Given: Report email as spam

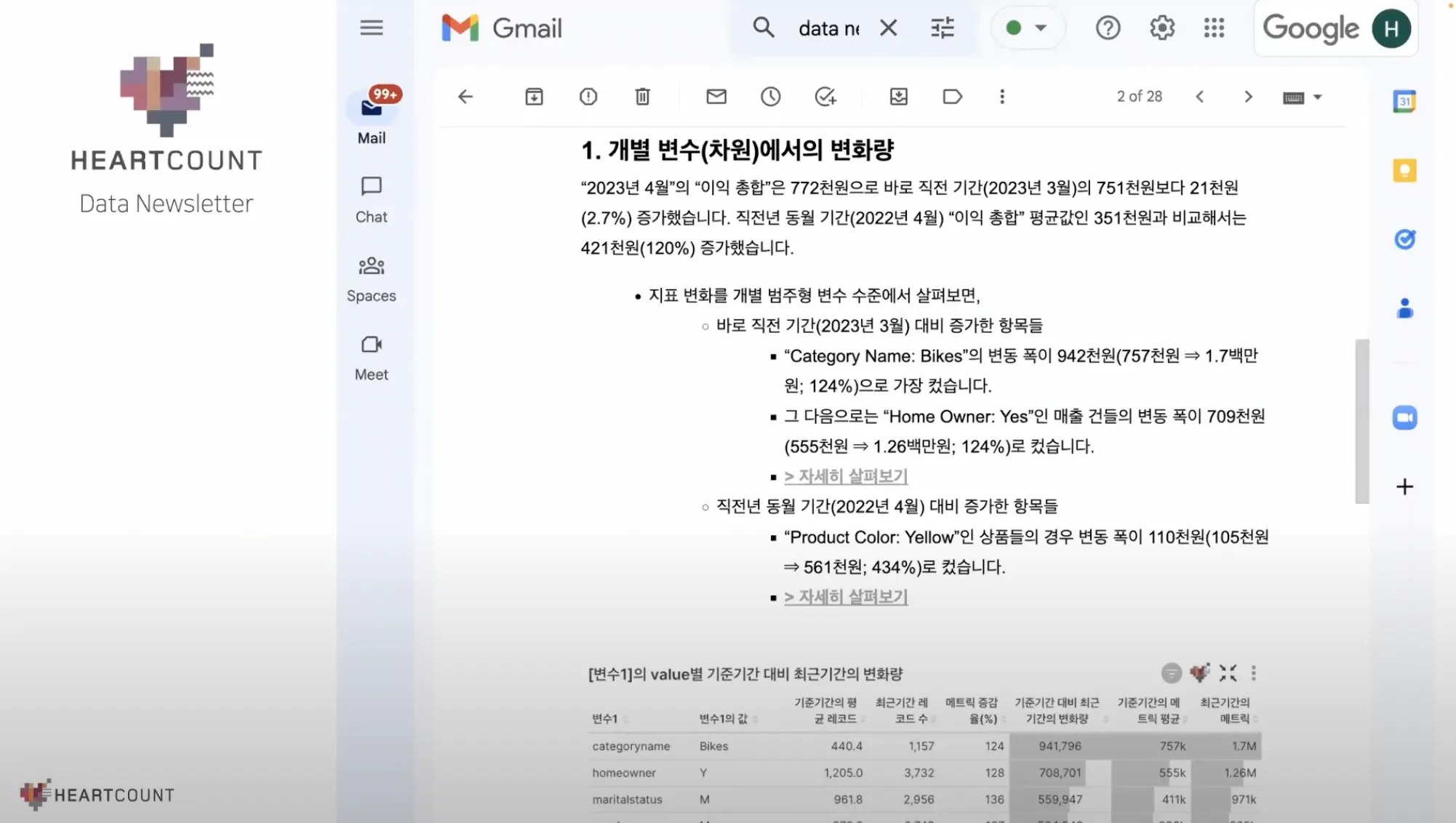Looking at the screenshot, I should (588, 97).
